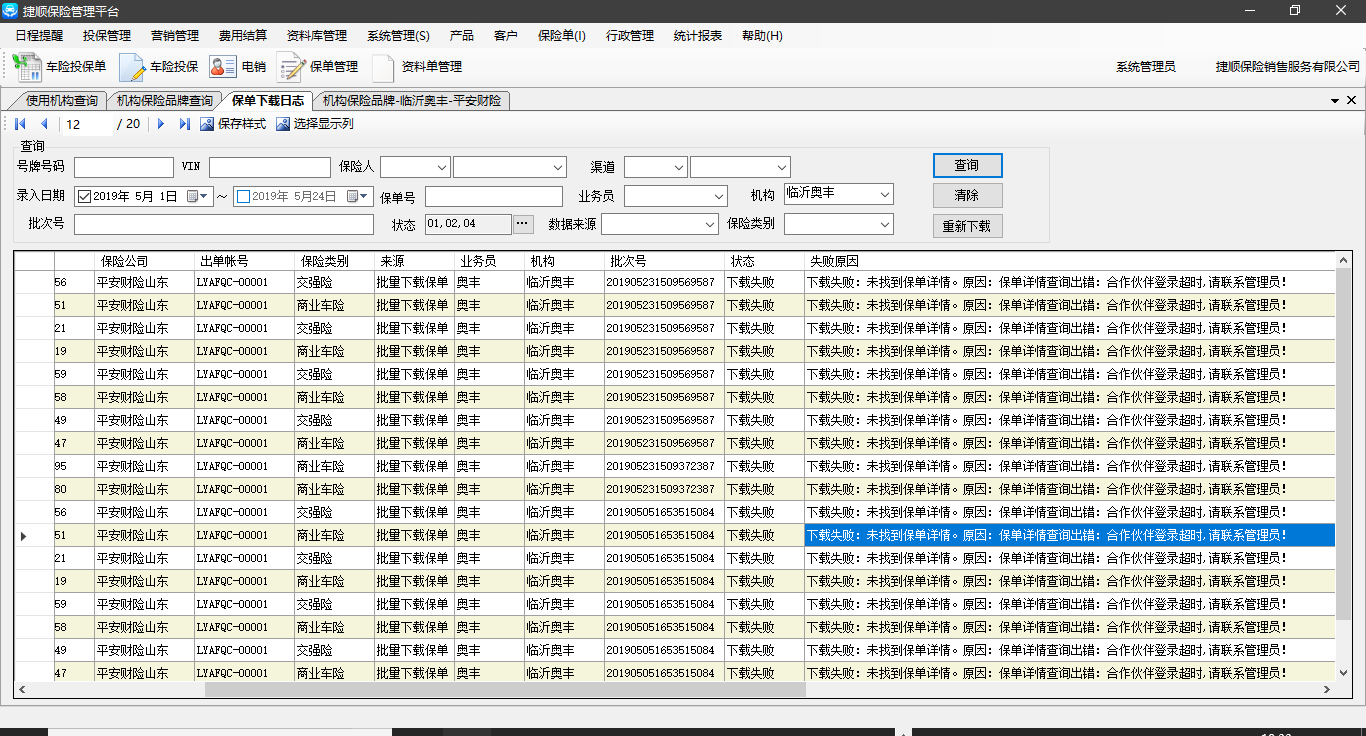
Task: Launch 保单管理 from the toolbar
Action: click(291, 67)
